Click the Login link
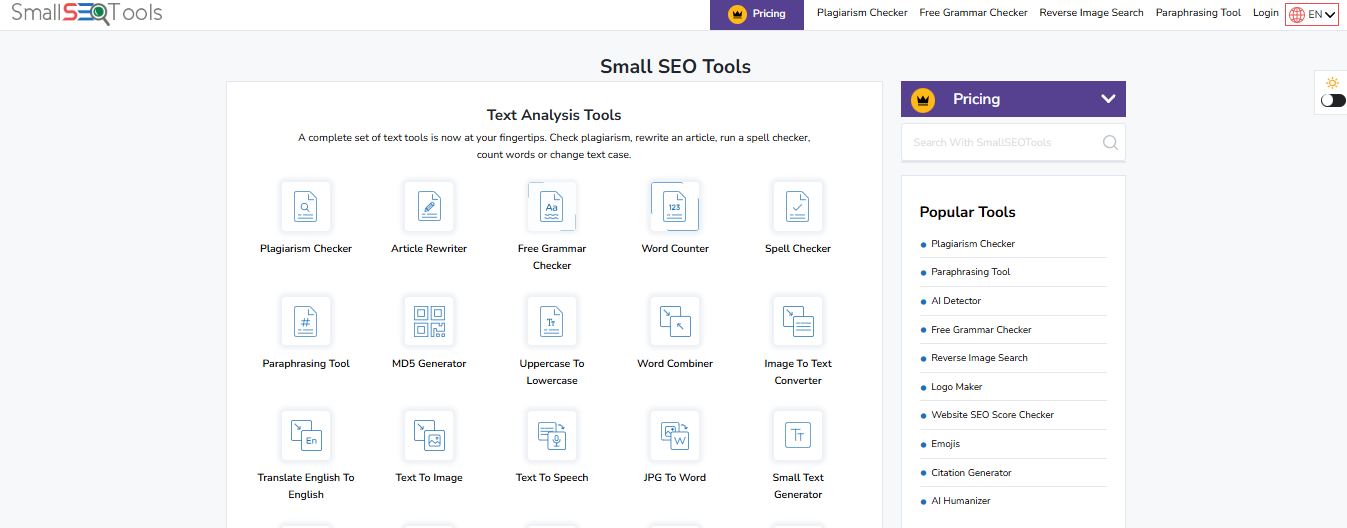 click(x=1265, y=13)
